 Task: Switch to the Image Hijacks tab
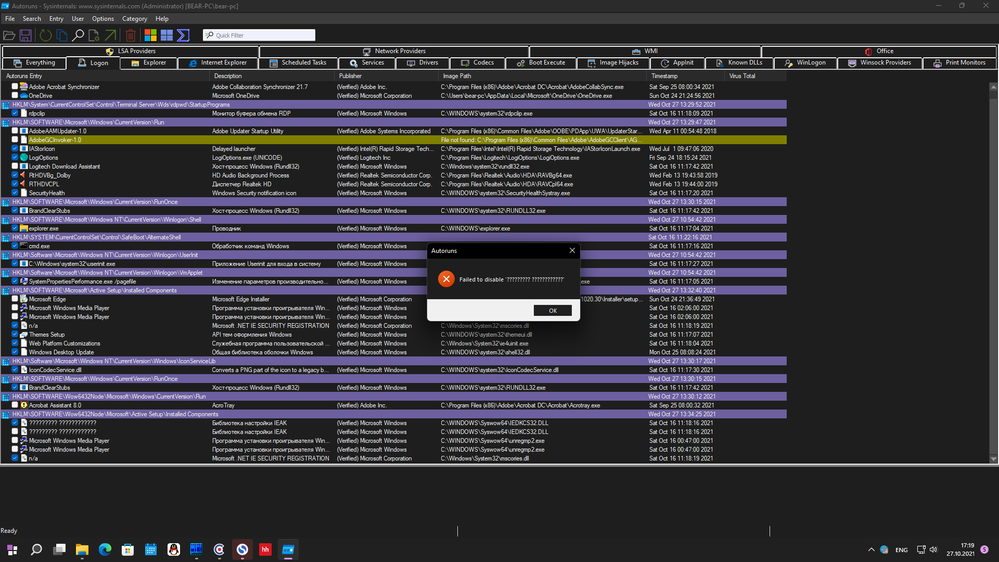[612, 63]
